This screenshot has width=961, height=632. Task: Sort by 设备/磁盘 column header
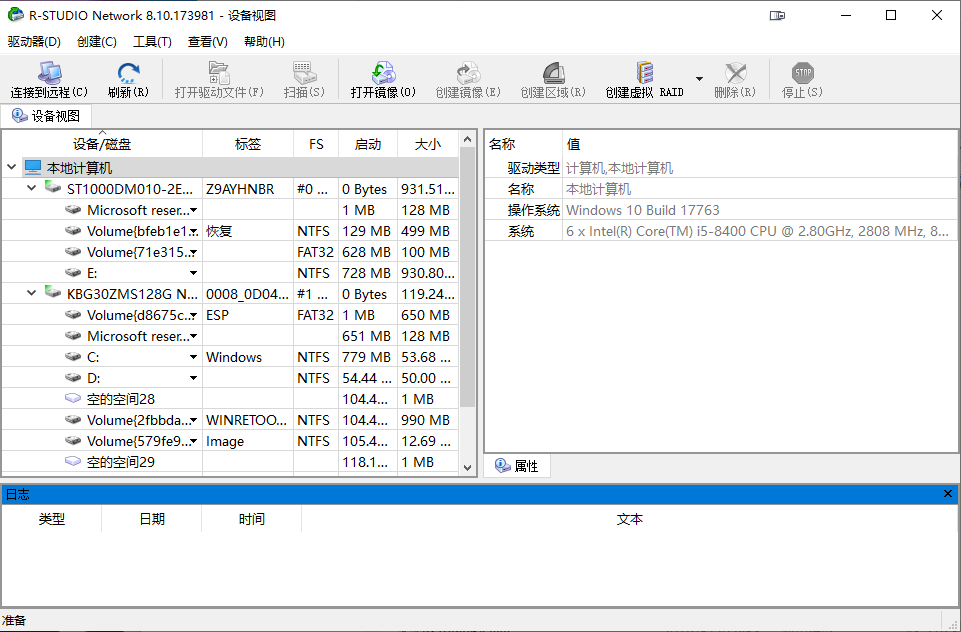(x=102, y=144)
